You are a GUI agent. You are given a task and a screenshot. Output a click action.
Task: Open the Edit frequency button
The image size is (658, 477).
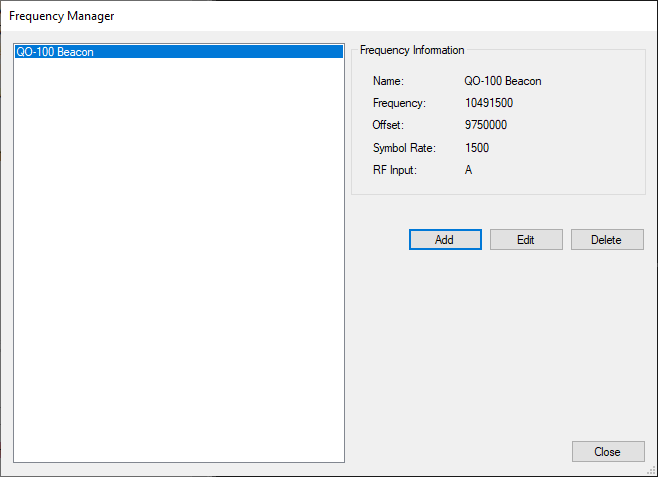coord(525,240)
